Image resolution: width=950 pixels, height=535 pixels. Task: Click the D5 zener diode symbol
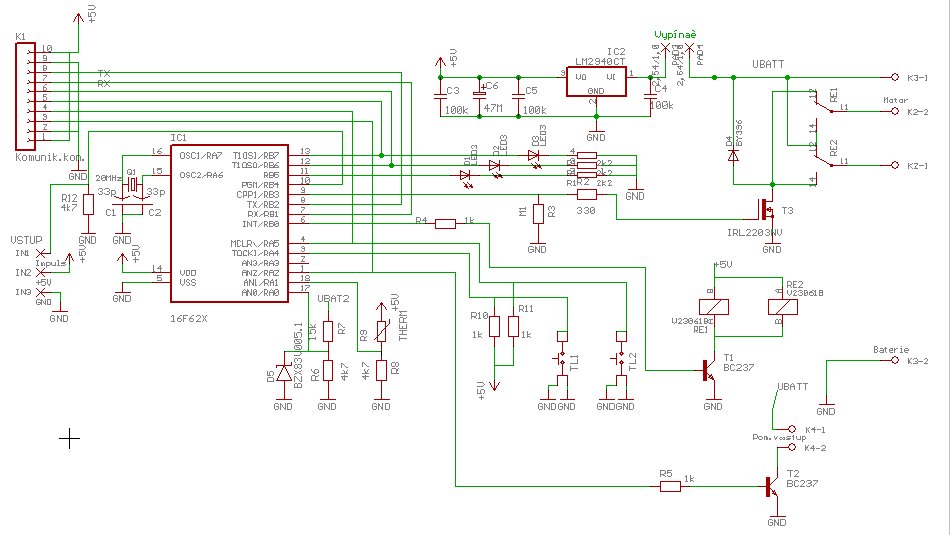pos(285,372)
